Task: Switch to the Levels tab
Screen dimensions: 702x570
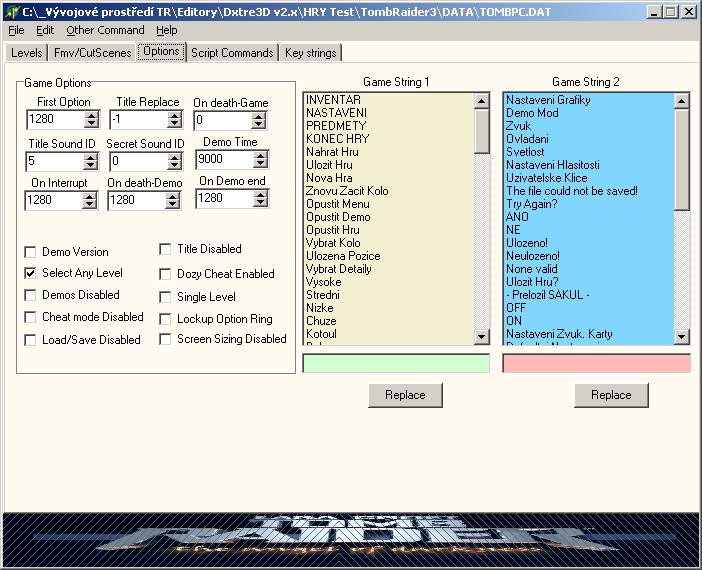Action: tap(27, 53)
